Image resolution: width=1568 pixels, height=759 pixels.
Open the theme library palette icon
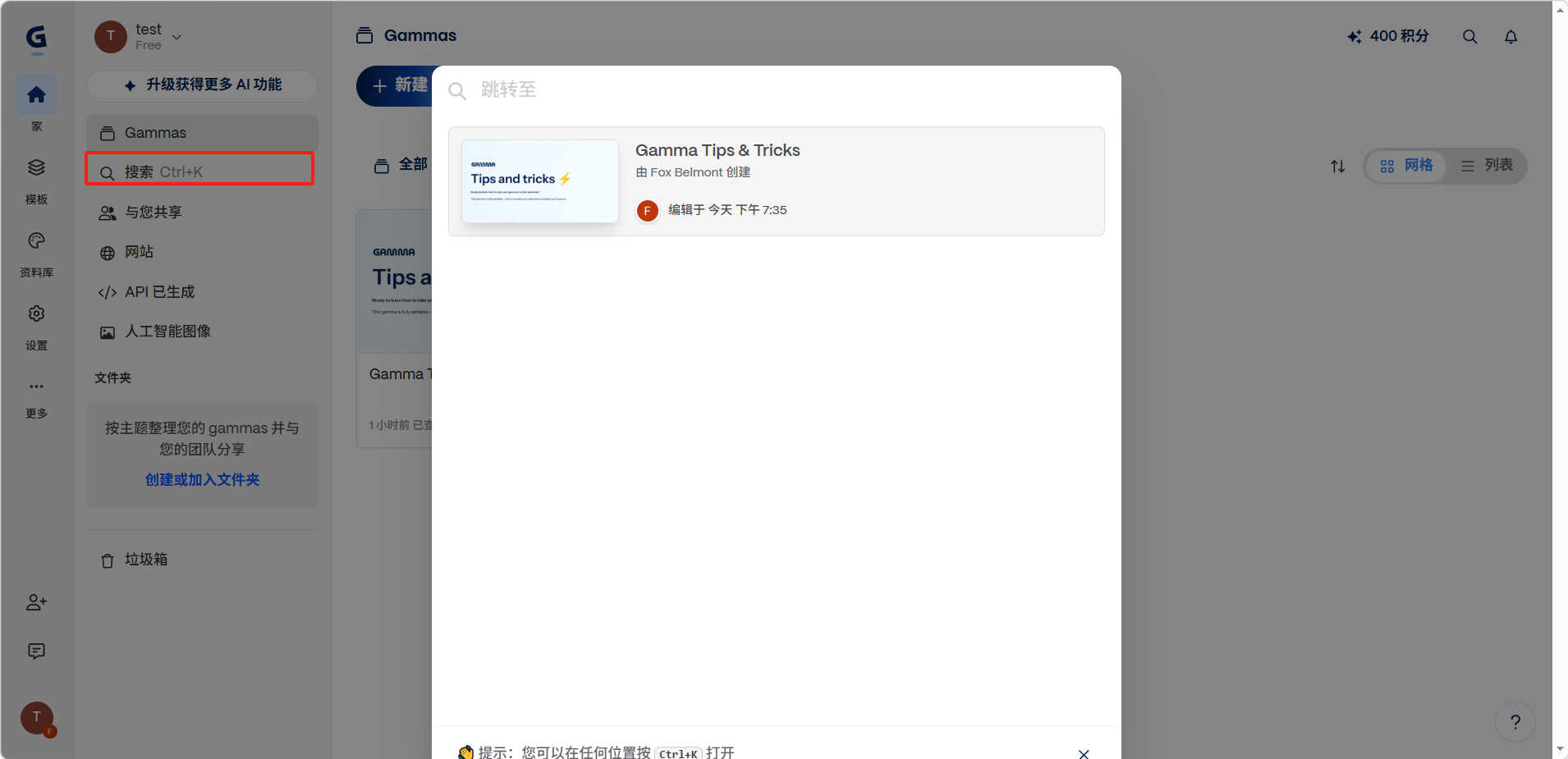(x=36, y=241)
